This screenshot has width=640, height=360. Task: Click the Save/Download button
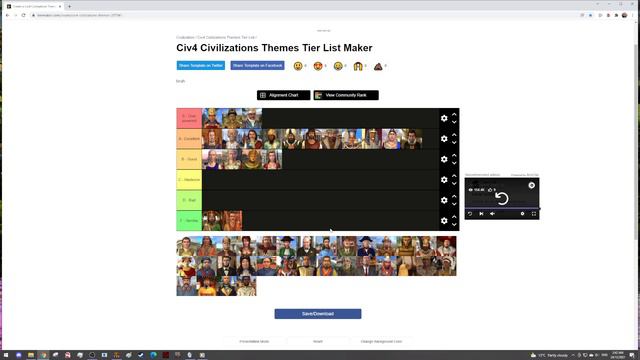pos(318,314)
